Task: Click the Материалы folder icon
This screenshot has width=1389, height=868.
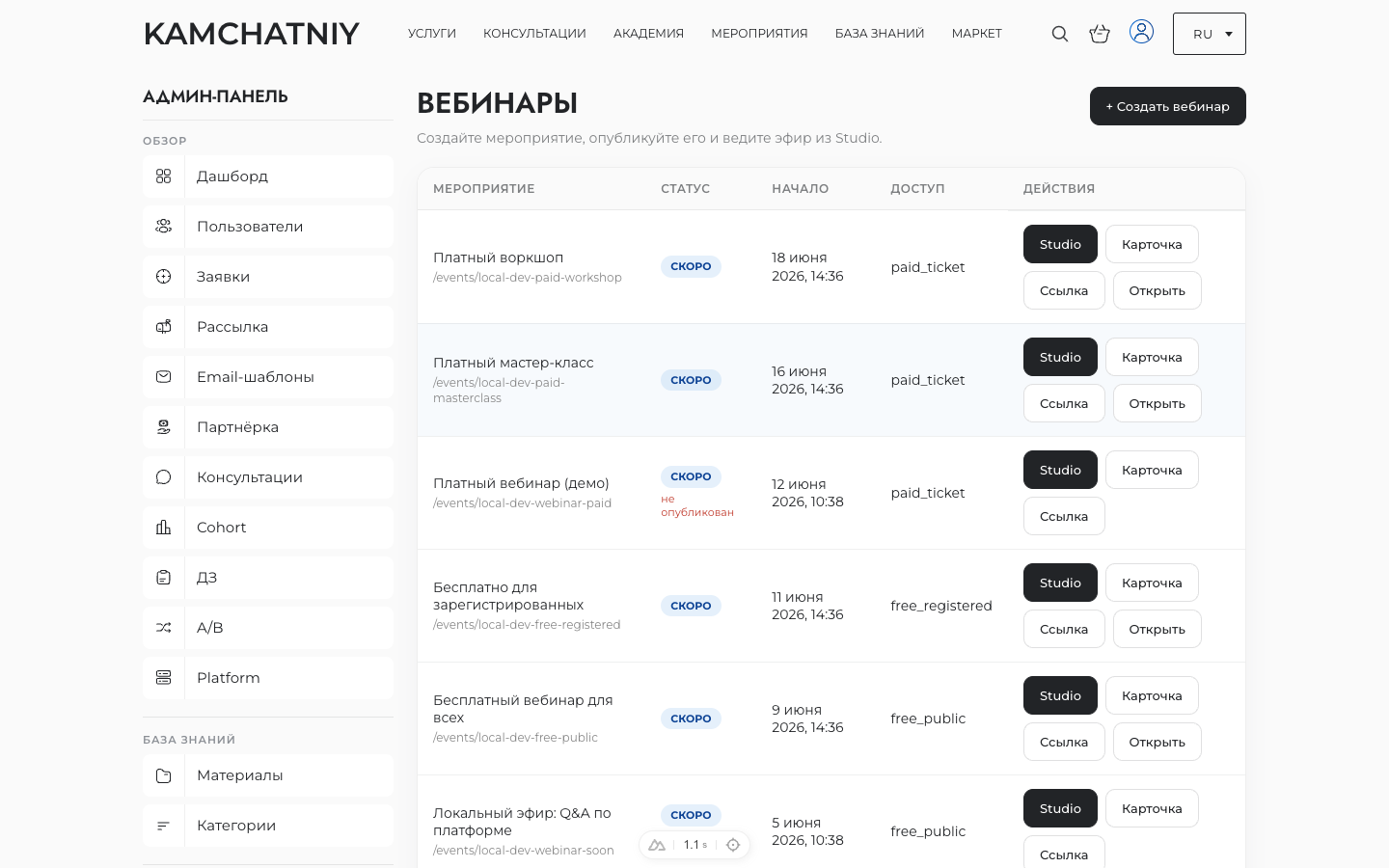Action: [163, 775]
